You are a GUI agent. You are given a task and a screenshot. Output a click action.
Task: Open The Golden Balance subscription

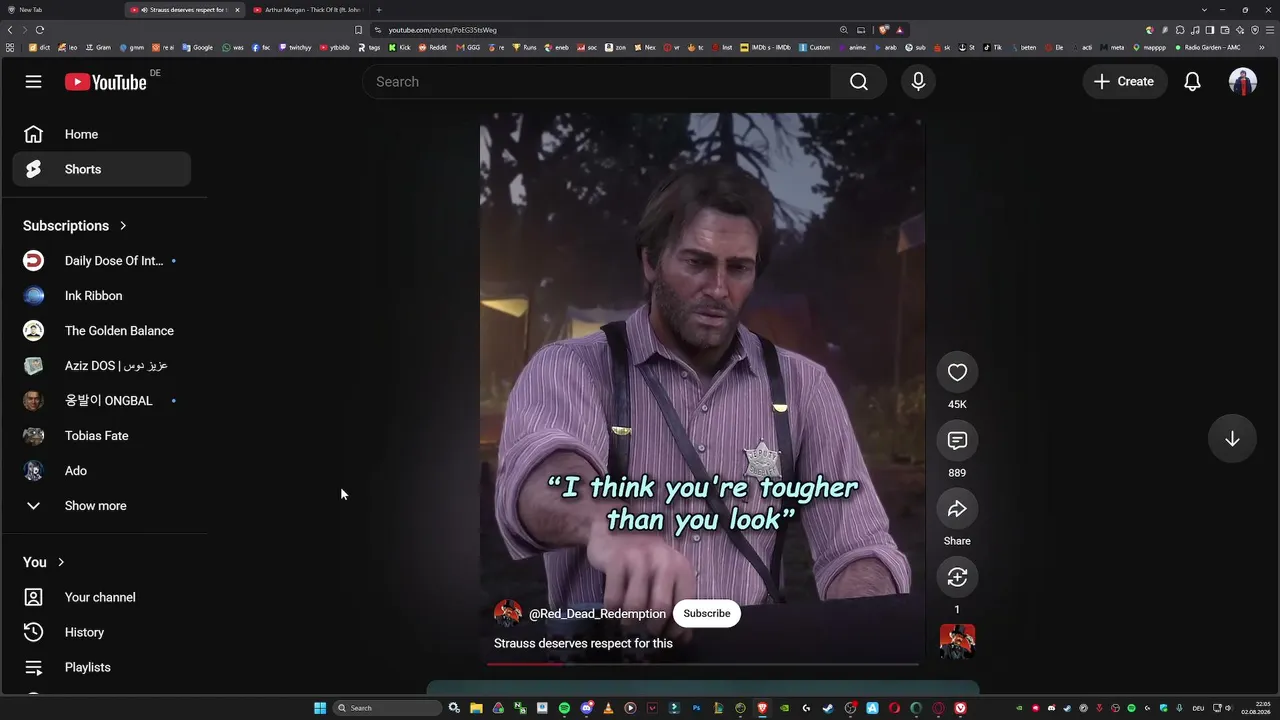point(101,331)
